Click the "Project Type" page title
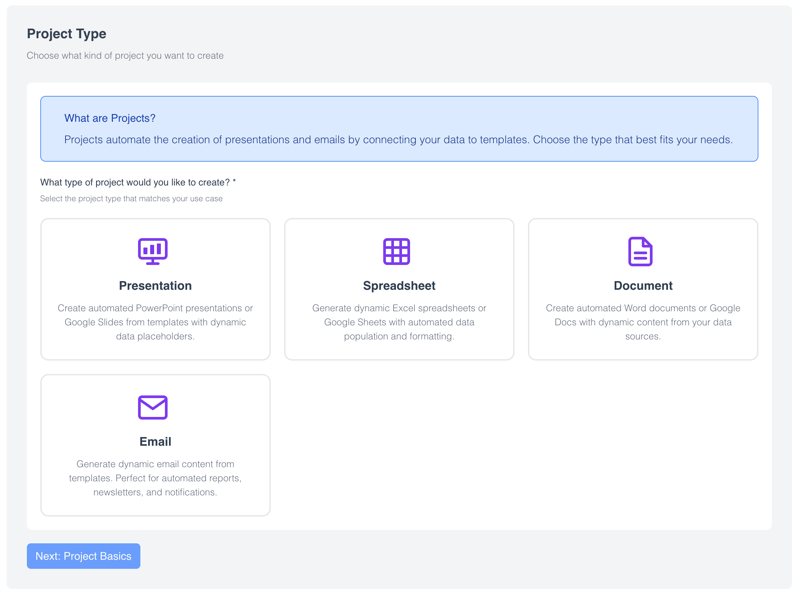The image size is (800, 597). (66, 34)
